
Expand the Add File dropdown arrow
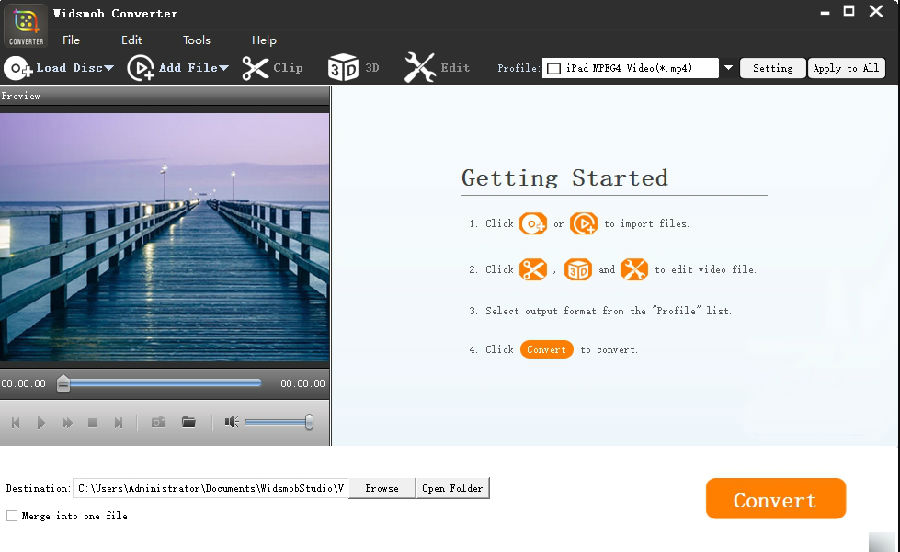tap(224, 68)
